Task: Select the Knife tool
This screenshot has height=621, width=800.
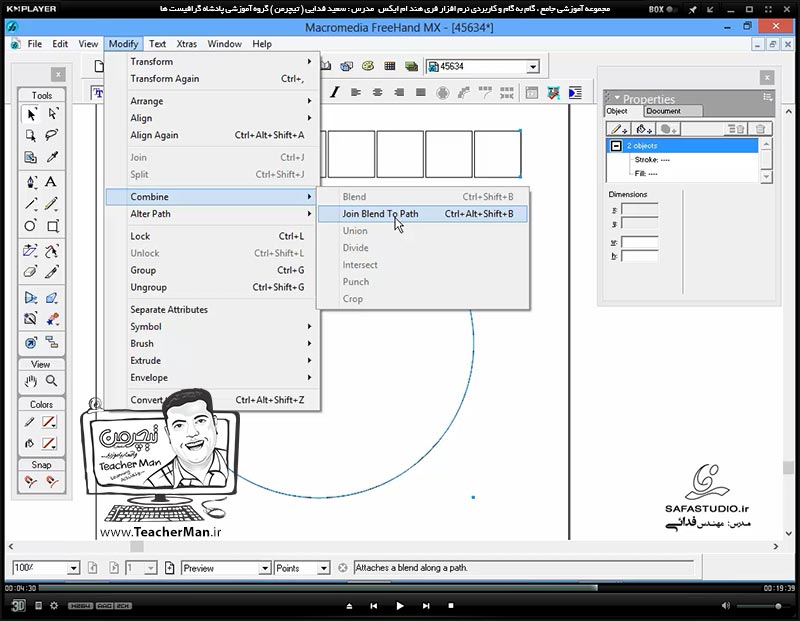Action: tap(52, 272)
